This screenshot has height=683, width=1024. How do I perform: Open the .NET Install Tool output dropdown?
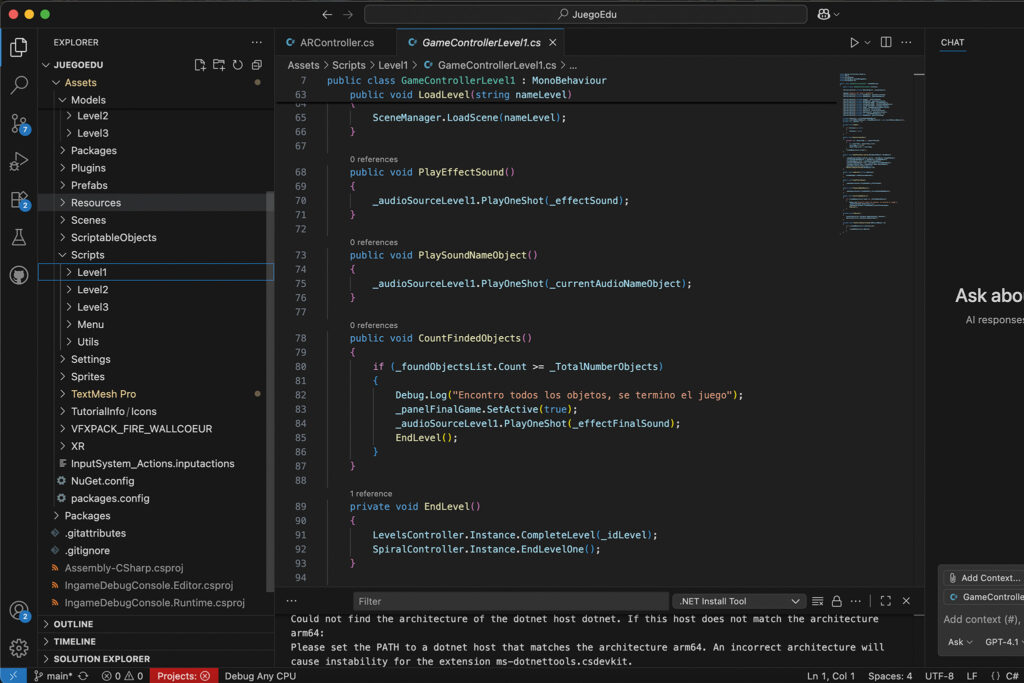(x=739, y=601)
